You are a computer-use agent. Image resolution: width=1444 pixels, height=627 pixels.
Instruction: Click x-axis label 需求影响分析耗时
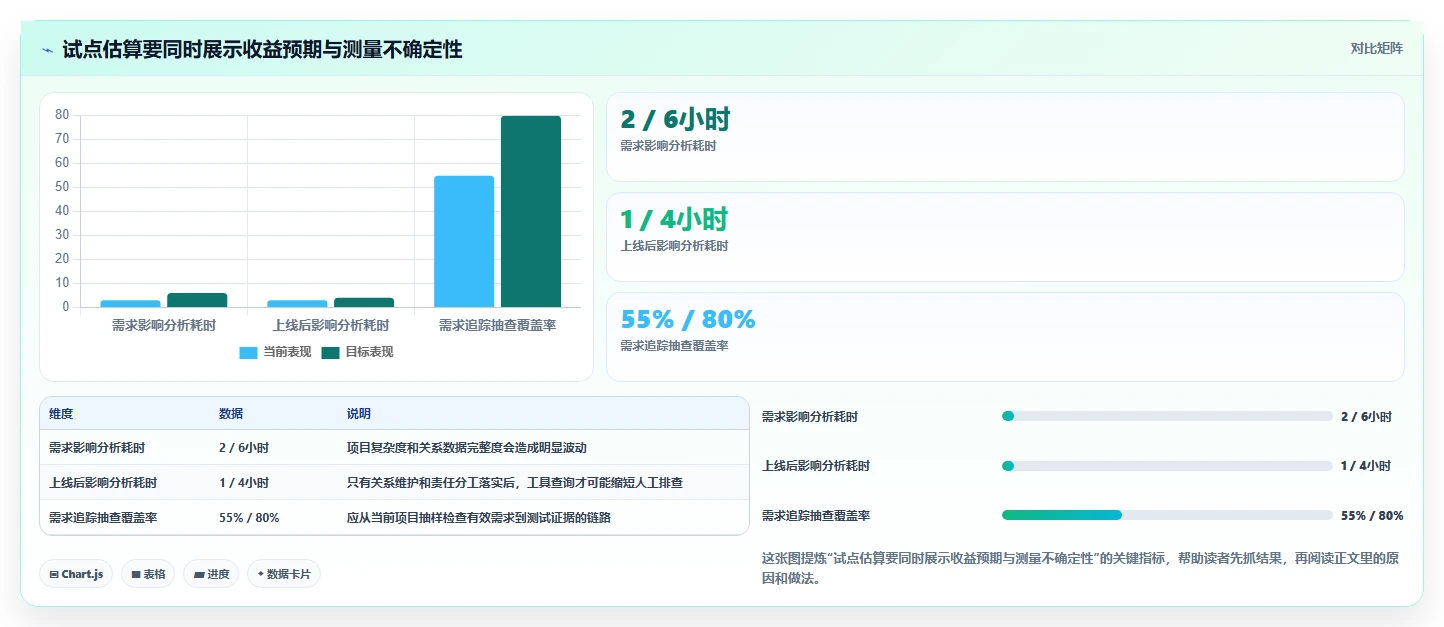click(x=164, y=326)
